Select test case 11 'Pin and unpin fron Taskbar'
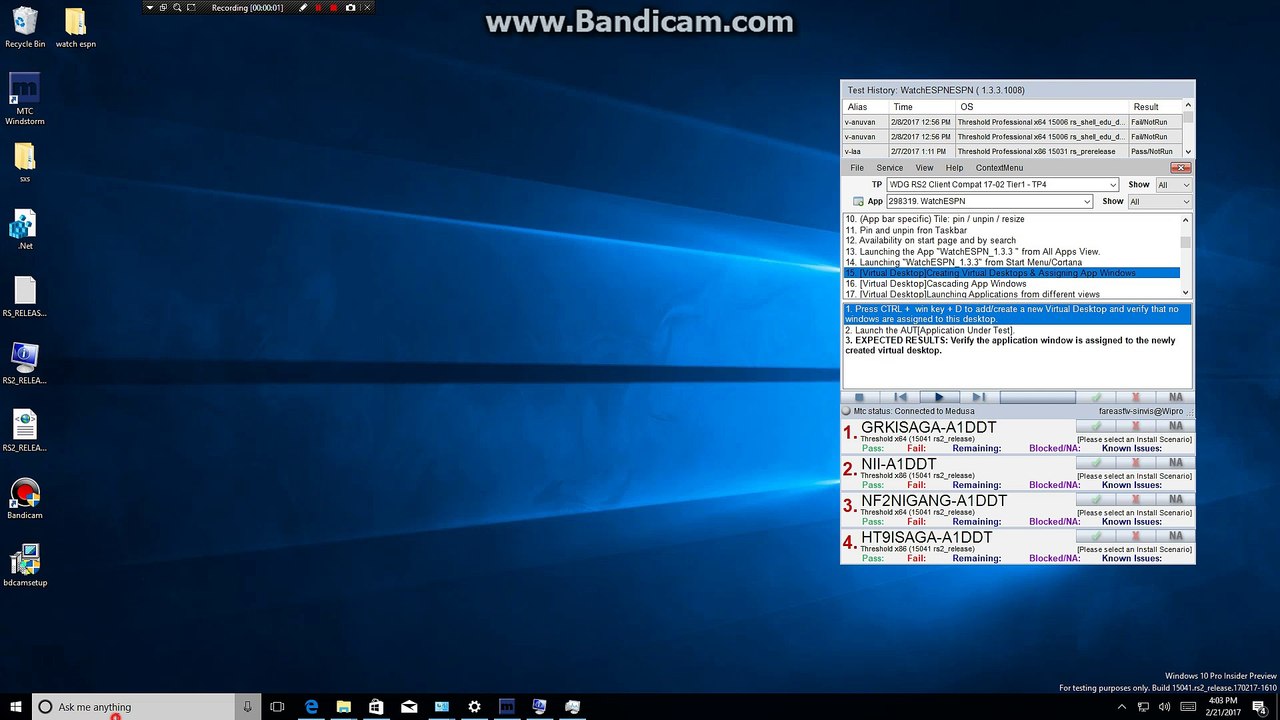 (x=1012, y=230)
